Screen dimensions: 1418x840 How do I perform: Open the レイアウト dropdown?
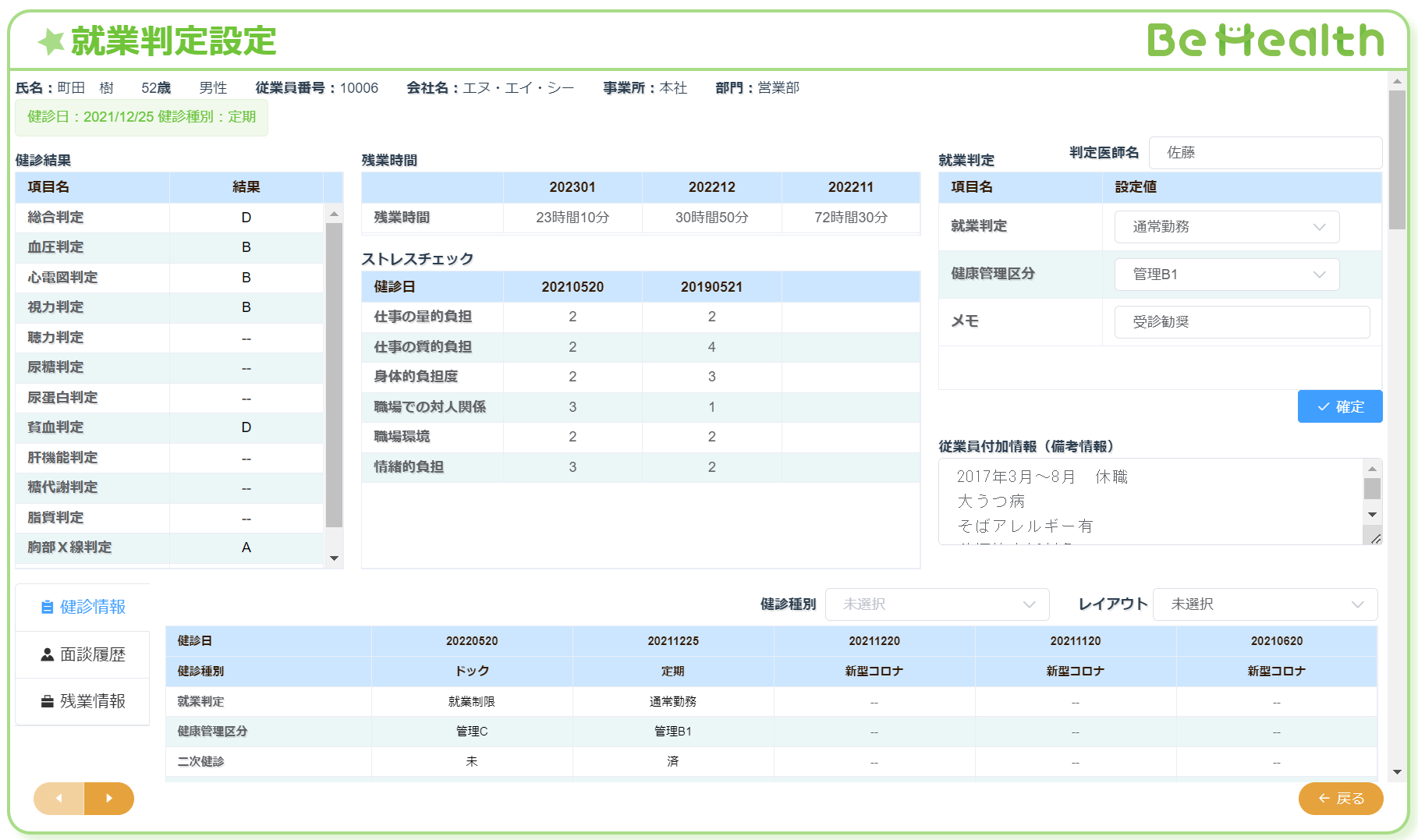click(1265, 604)
